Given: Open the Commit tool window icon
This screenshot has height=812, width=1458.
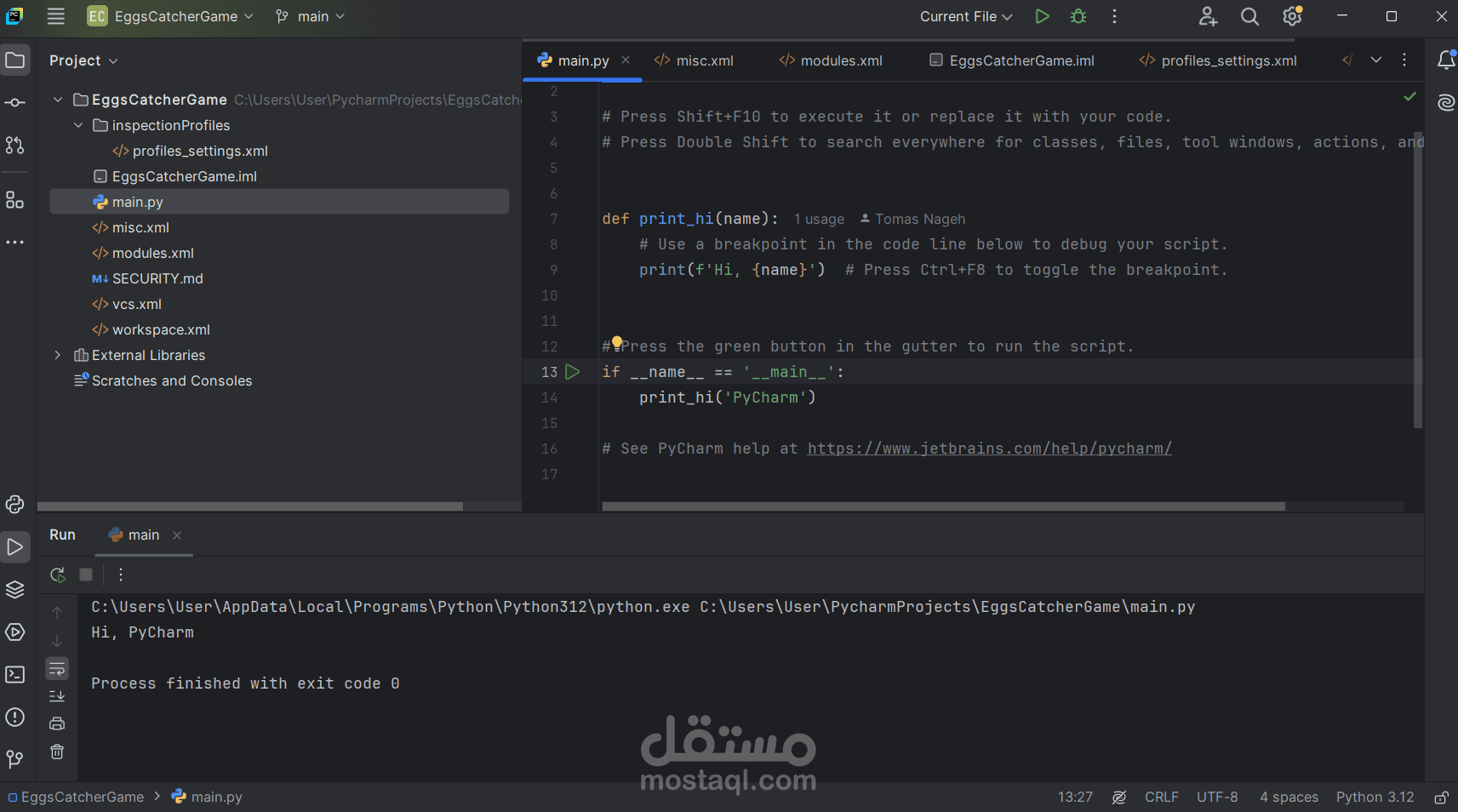Looking at the screenshot, I should (x=15, y=103).
